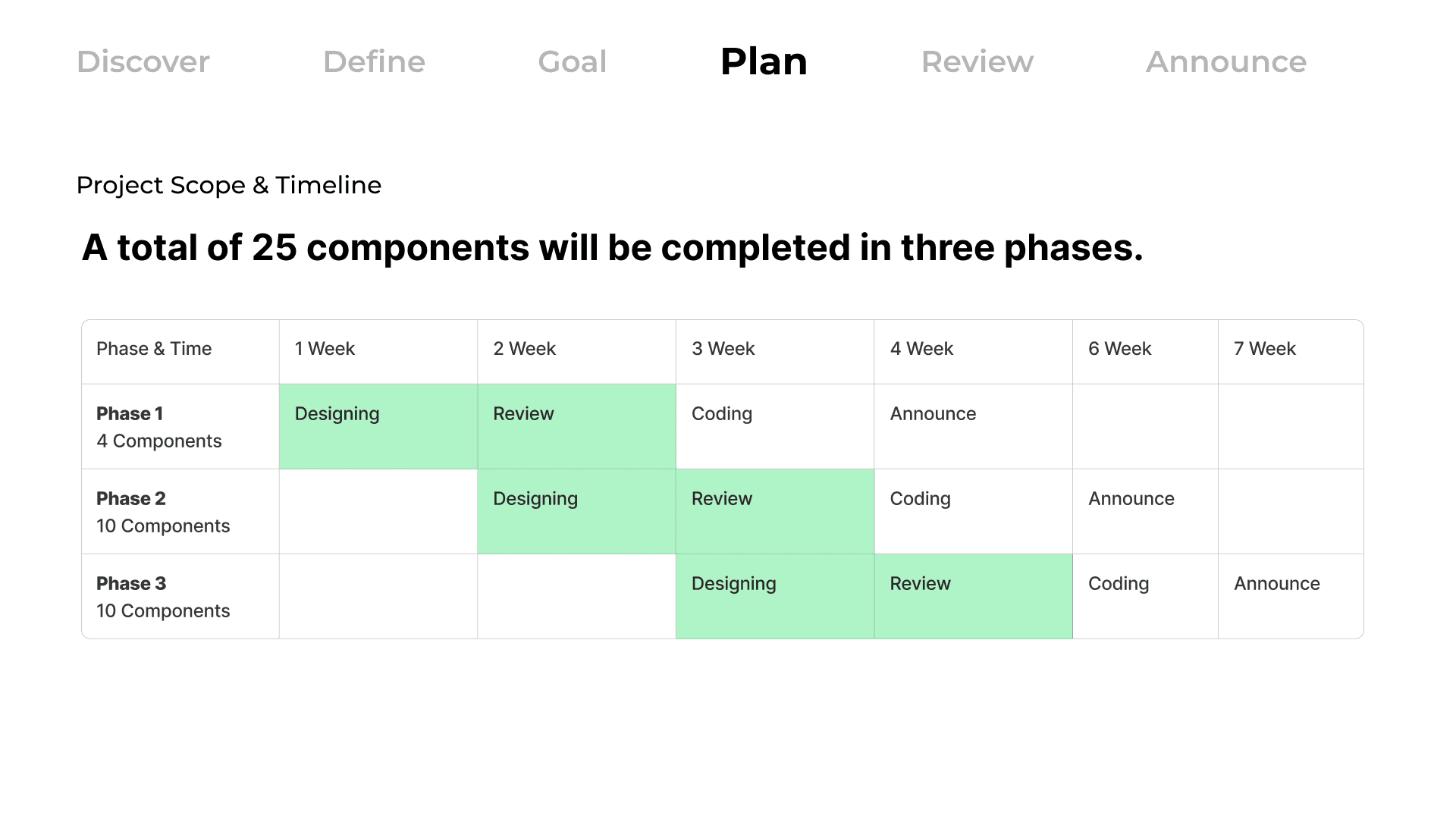Click the Phase 2 10 Components row label
This screenshot has height=819, width=1456.
point(180,511)
